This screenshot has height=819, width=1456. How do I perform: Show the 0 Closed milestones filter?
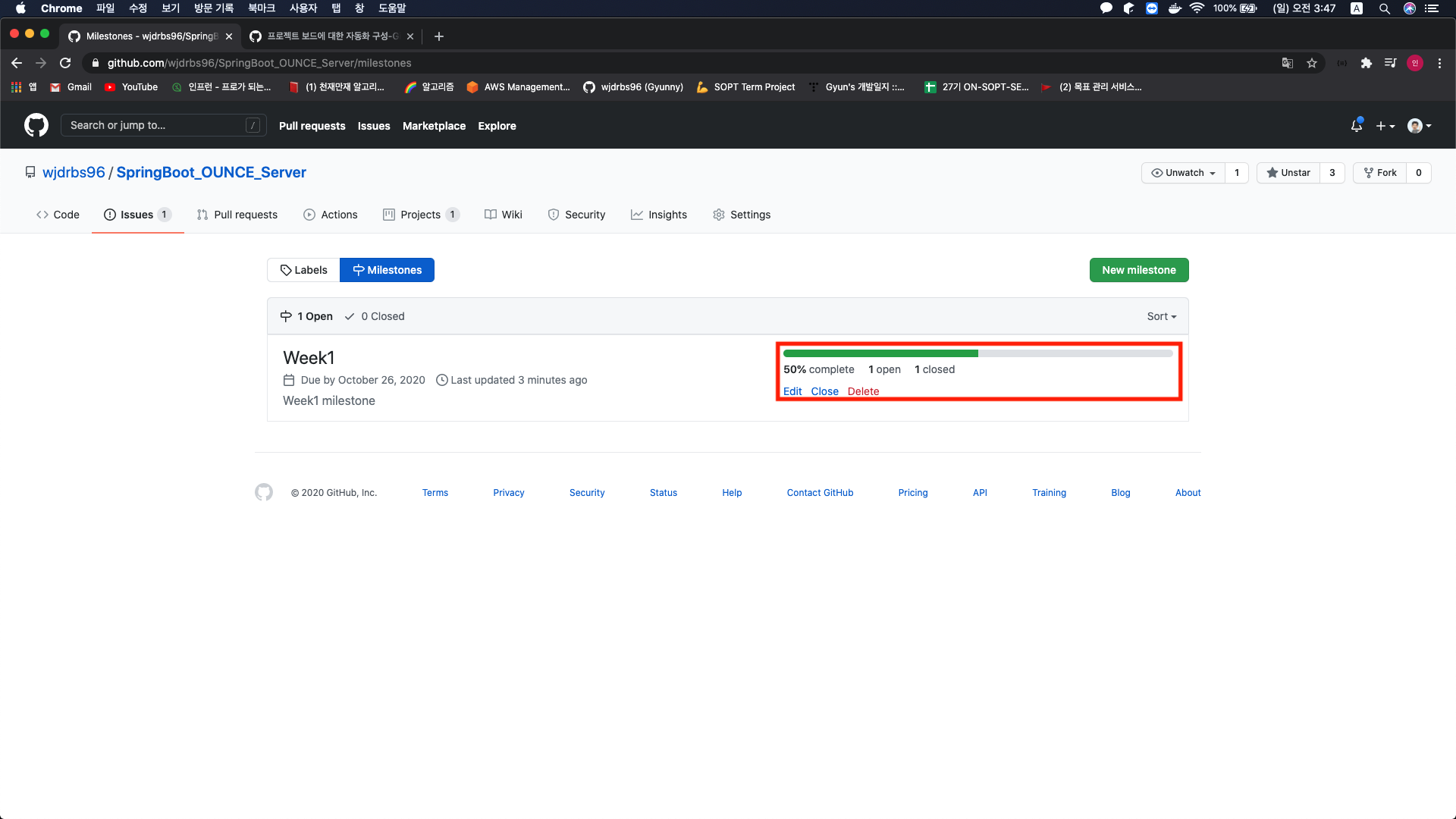point(375,316)
